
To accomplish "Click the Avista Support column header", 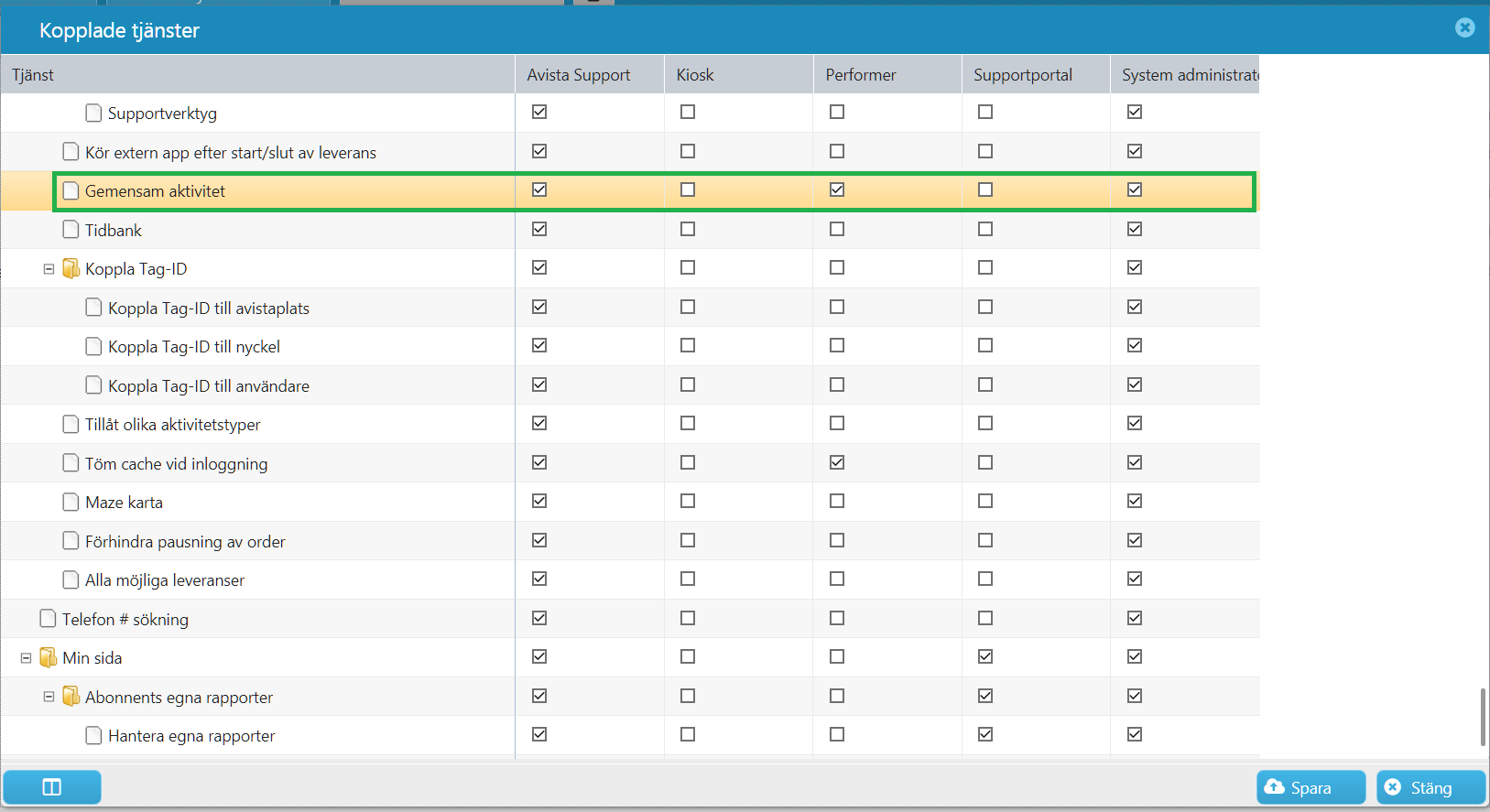I will (x=590, y=74).
